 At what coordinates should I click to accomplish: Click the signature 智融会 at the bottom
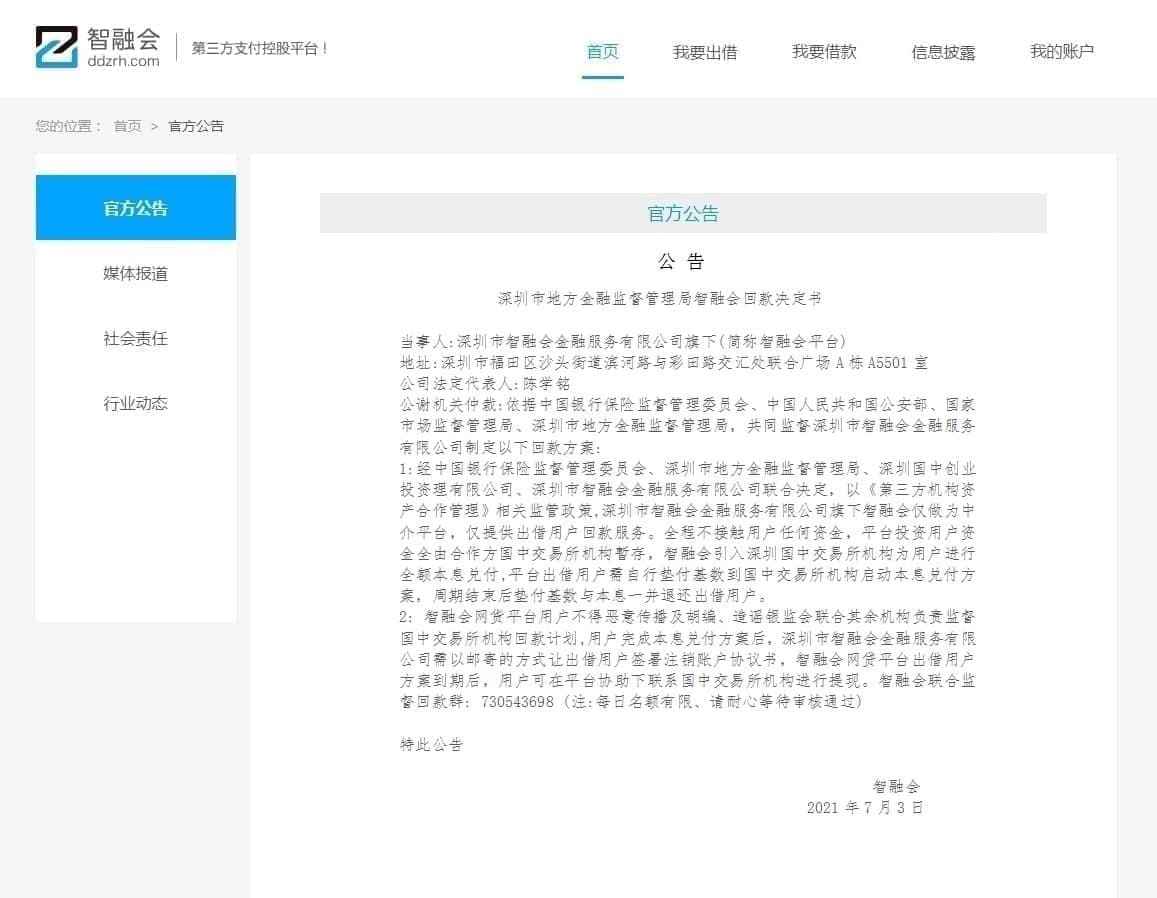coord(896,787)
